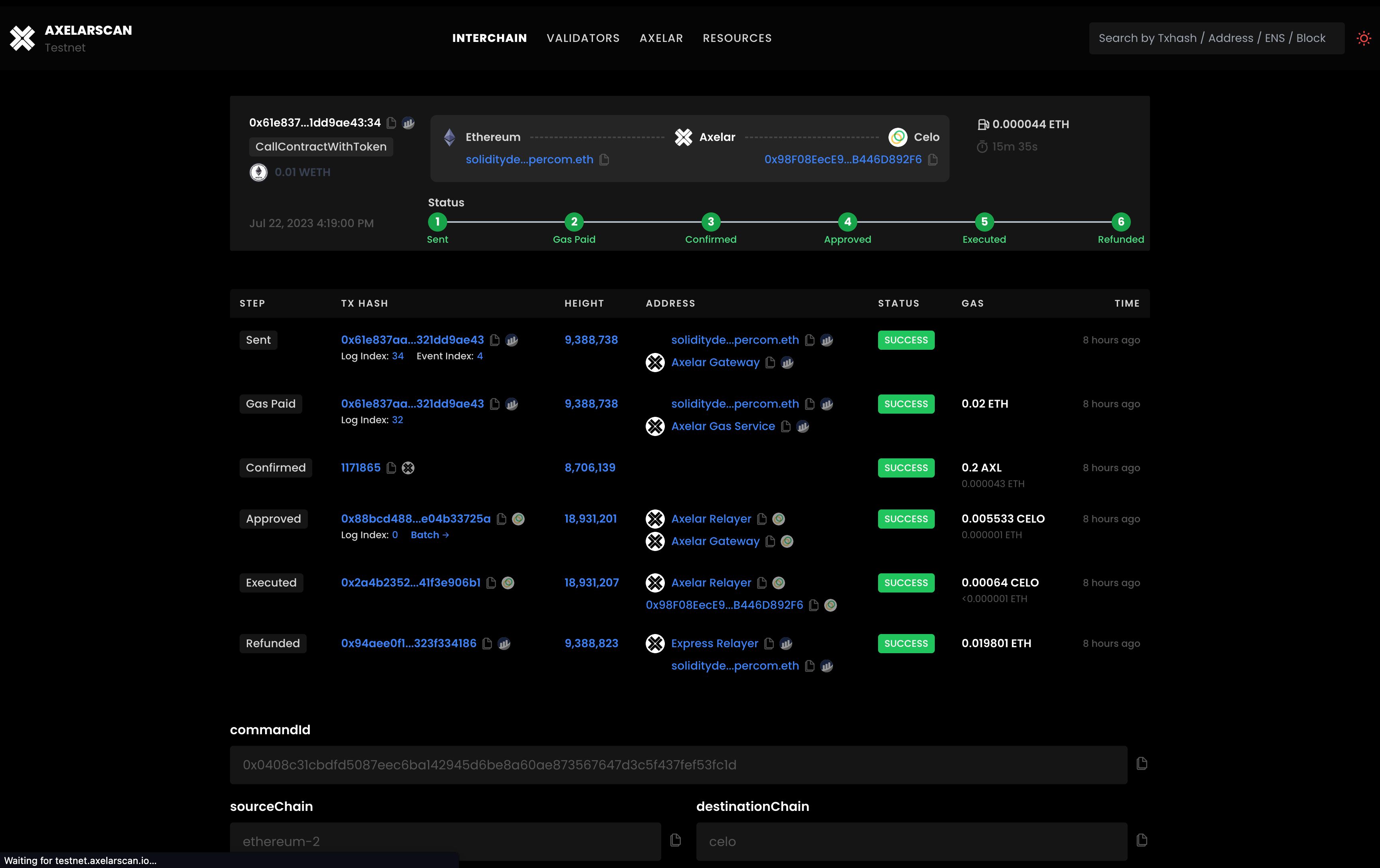This screenshot has height=868, width=1380.
Task: Open block height 18,931,207
Action: click(x=591, y=583)
